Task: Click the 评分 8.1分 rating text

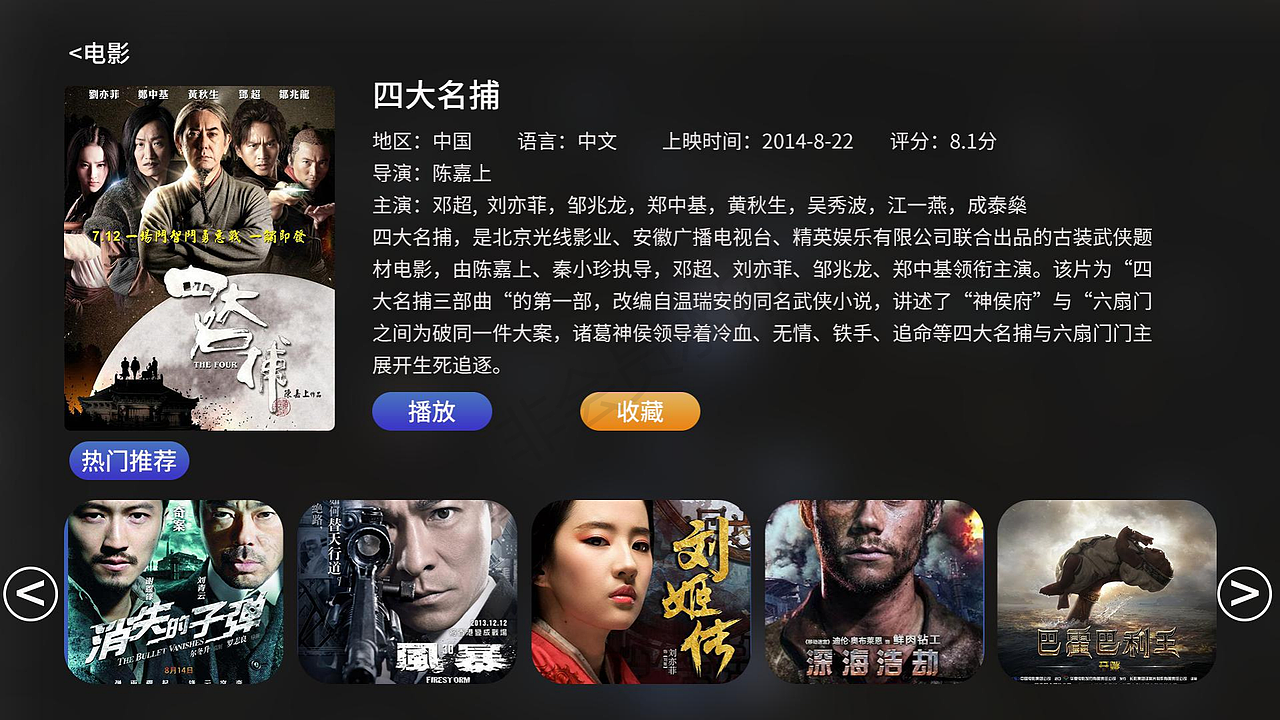Action: (943, 141)
